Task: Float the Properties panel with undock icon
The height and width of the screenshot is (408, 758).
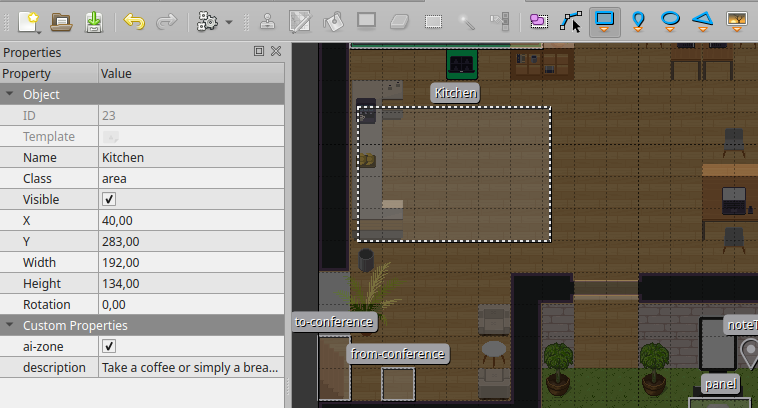Action: 259,51
